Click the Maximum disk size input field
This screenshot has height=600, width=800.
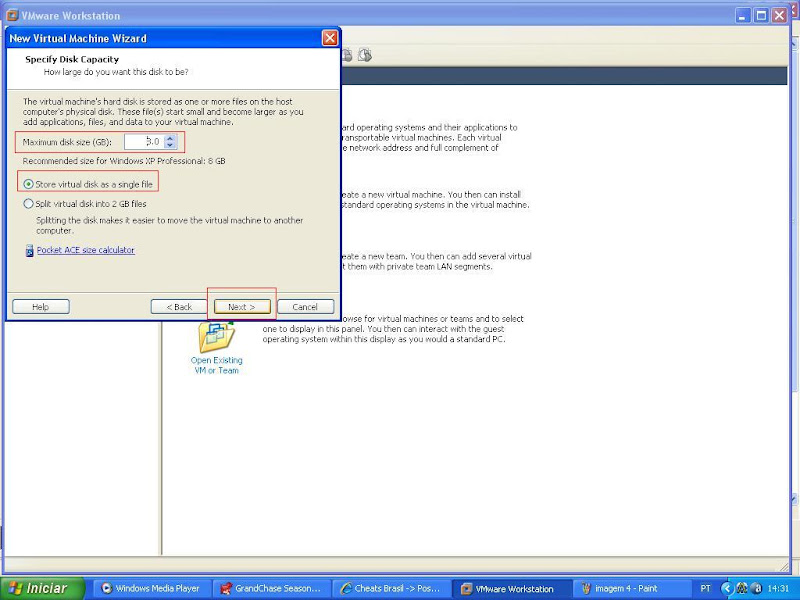coord(144,142)
